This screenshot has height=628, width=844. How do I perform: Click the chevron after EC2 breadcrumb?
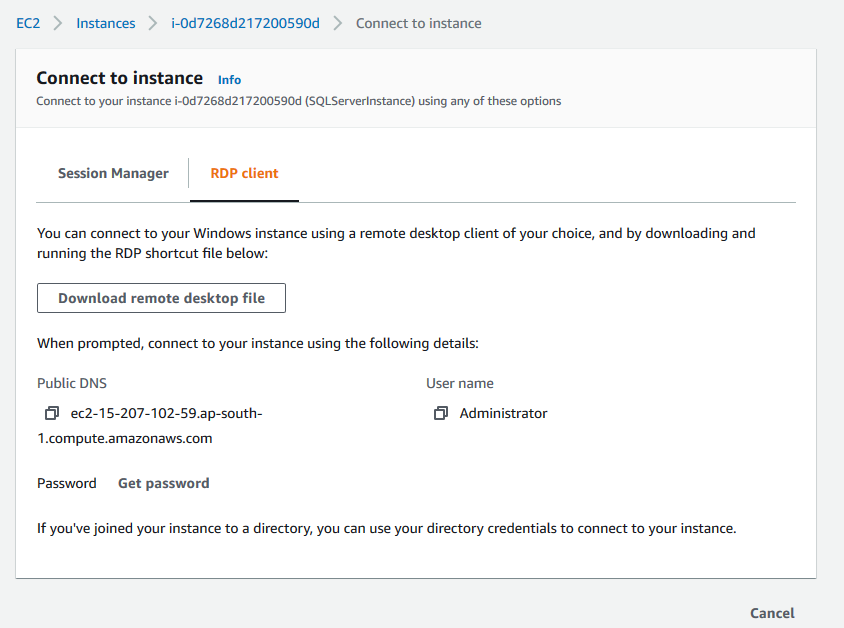[57, 23]
